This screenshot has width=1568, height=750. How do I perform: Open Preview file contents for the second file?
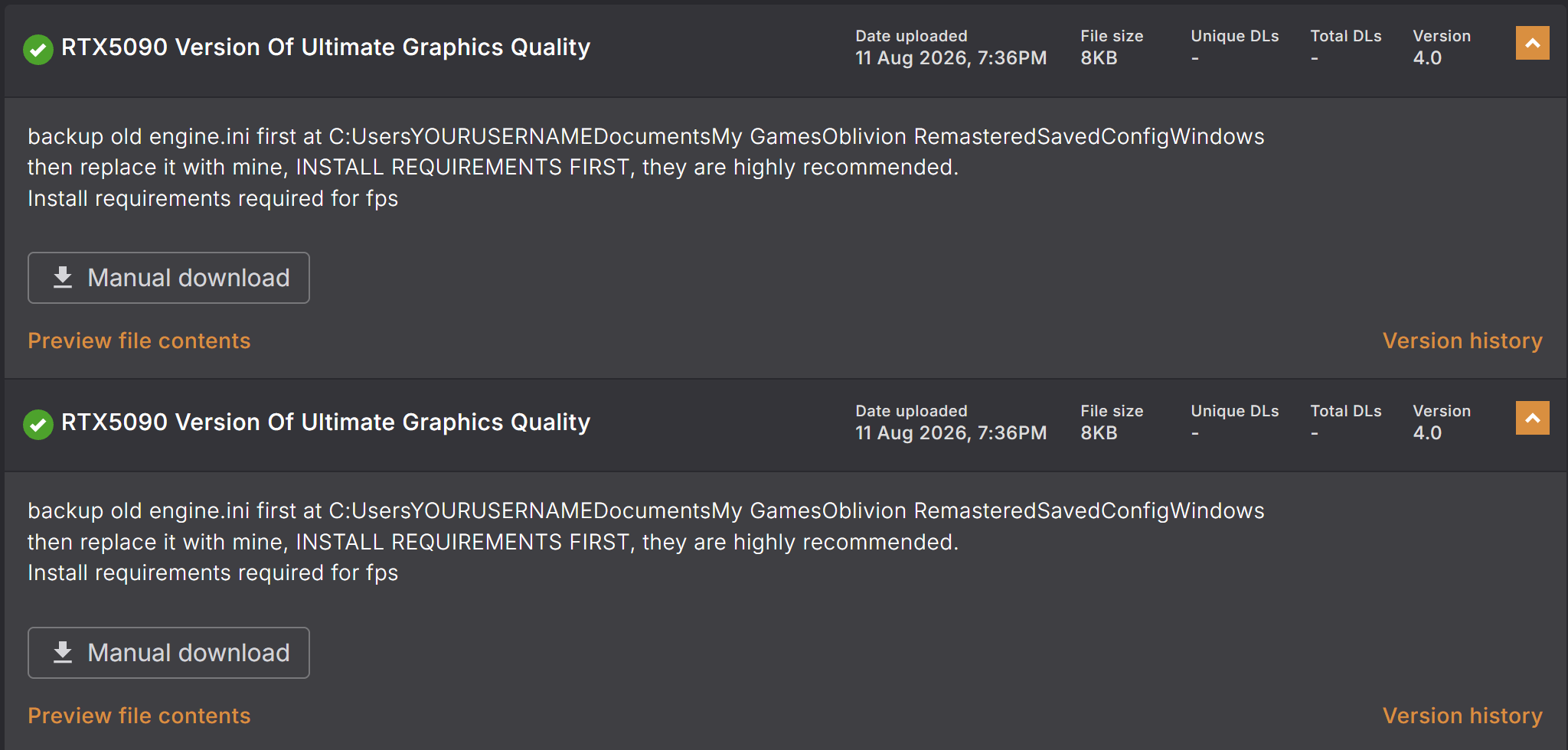pyautogui.click(x=139, y=716)
